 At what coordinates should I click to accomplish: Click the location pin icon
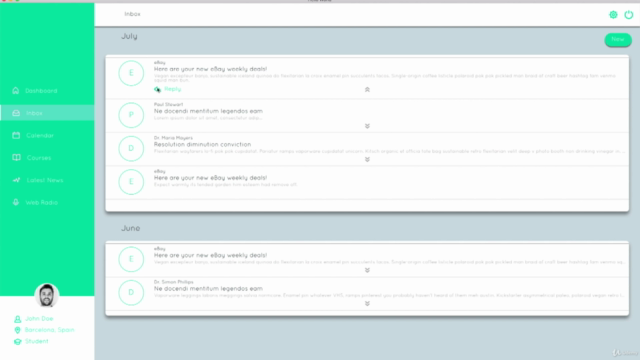(x=17, y=330)
